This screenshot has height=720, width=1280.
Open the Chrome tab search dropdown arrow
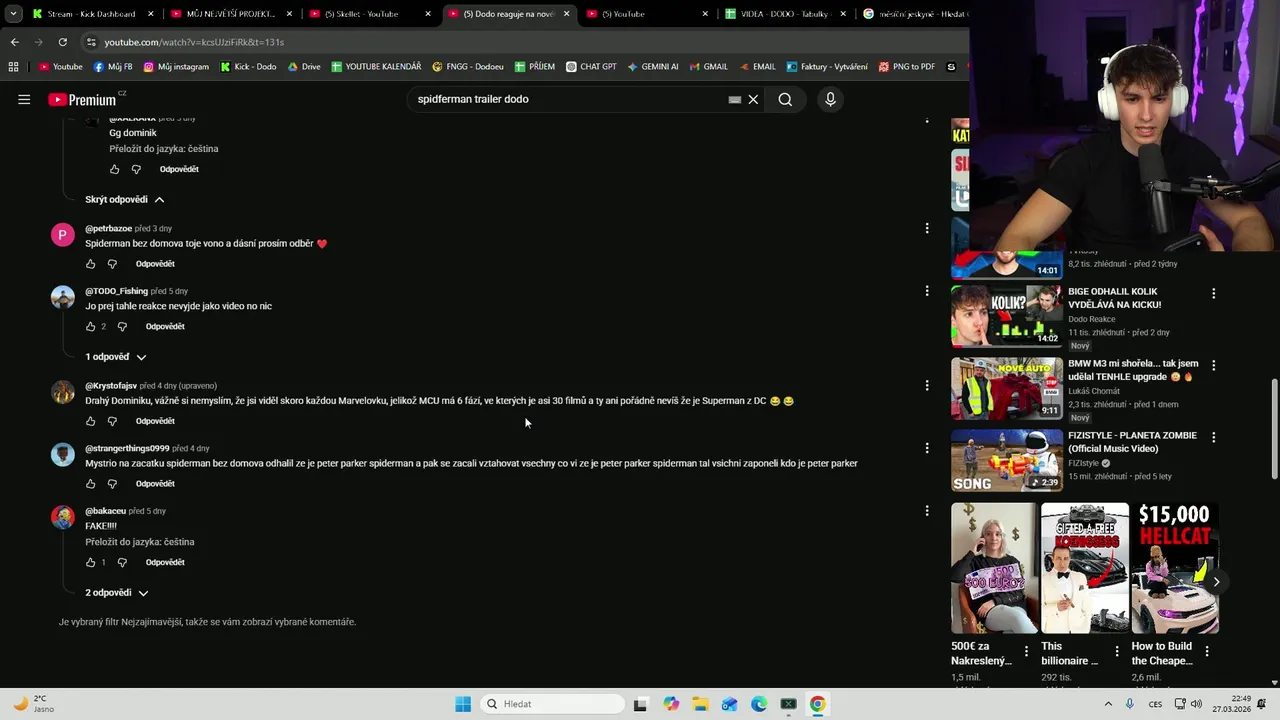pos(13,14)
